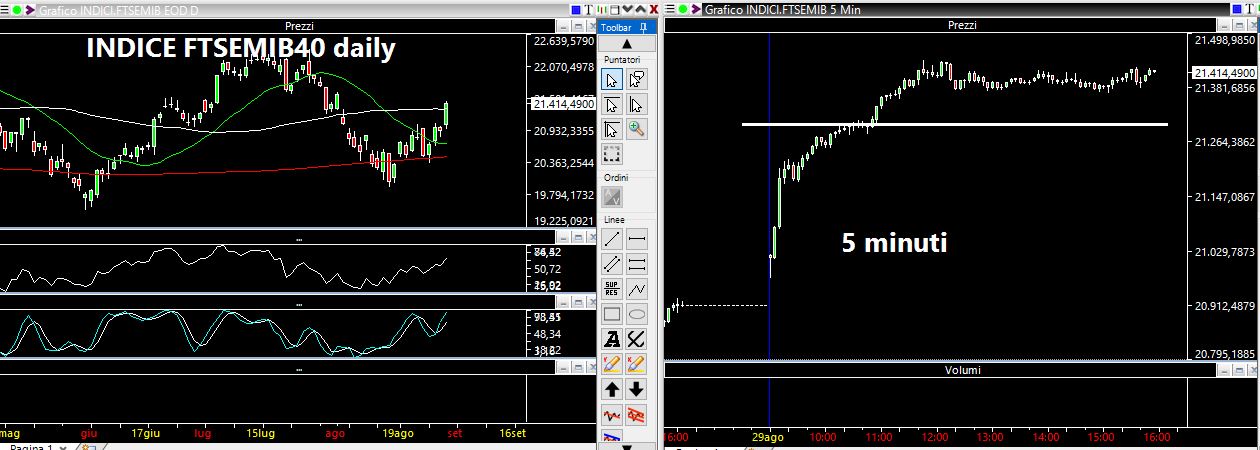Pick the diagonal parallel channel lines tool

point(612,264)
